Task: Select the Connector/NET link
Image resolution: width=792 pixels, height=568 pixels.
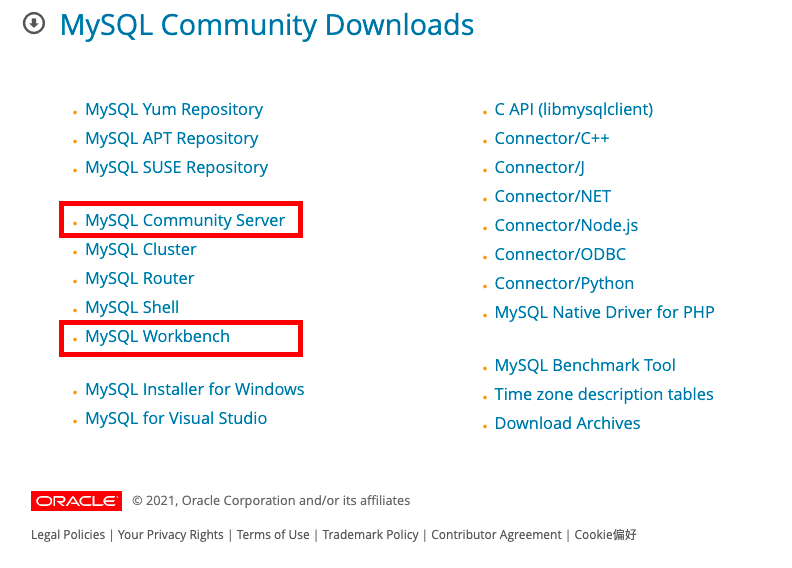Action: [x=553, y=196]
